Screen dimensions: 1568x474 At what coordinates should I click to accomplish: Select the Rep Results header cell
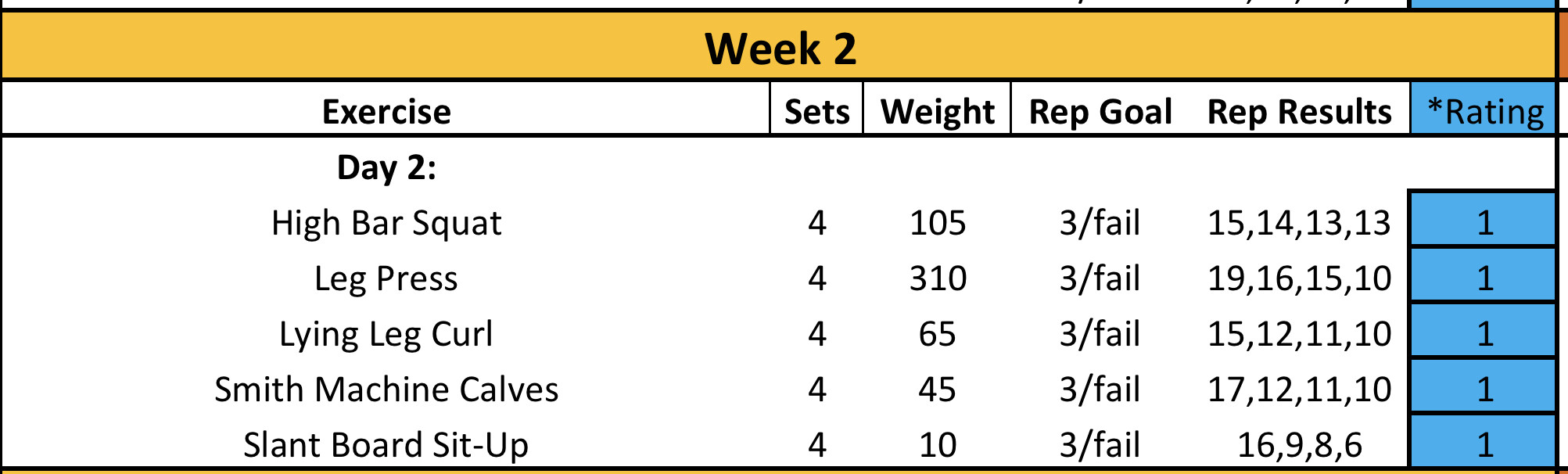point(1299,112)
